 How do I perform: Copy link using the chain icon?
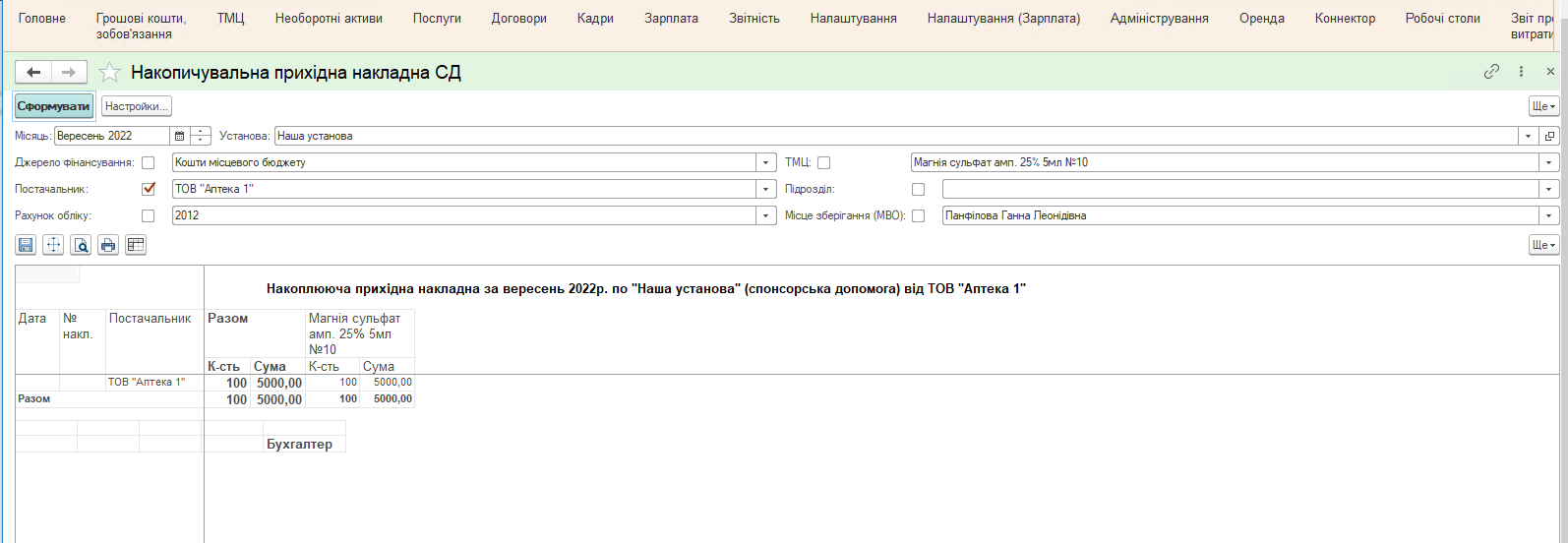(x=1491, y=72)
